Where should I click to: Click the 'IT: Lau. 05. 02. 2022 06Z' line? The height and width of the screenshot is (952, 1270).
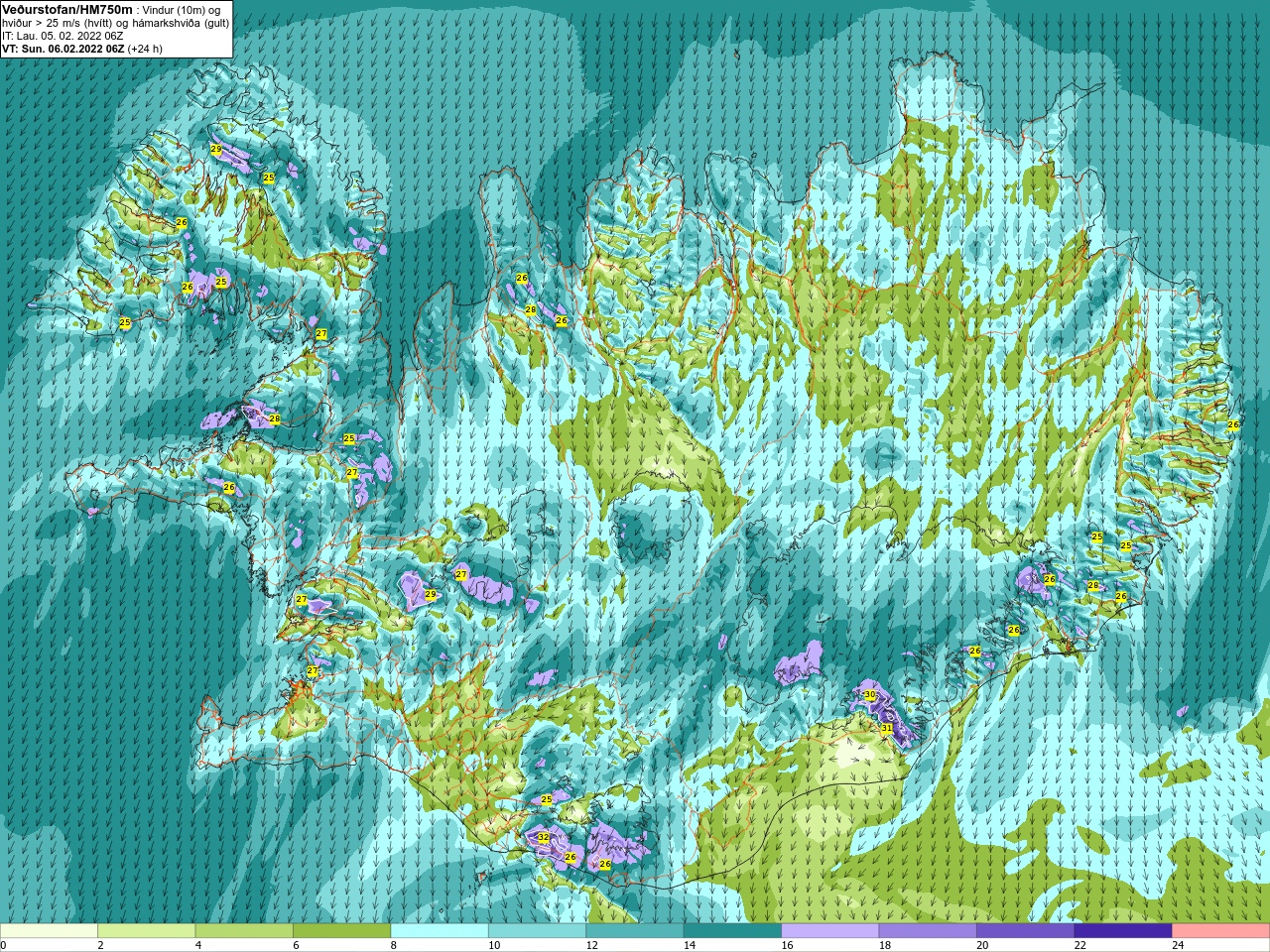click(x=63, y=36)
